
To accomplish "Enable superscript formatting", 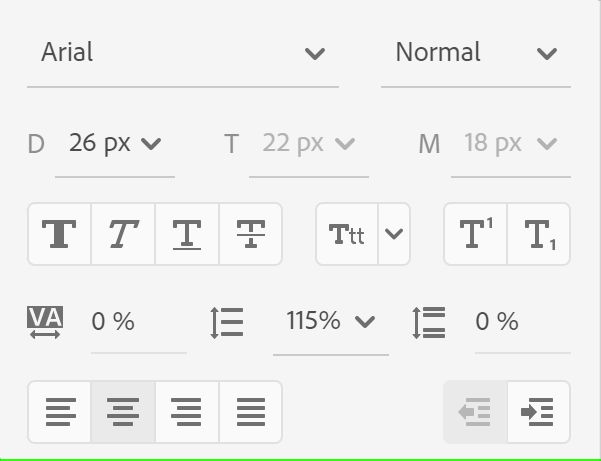I will coord(475,234).
